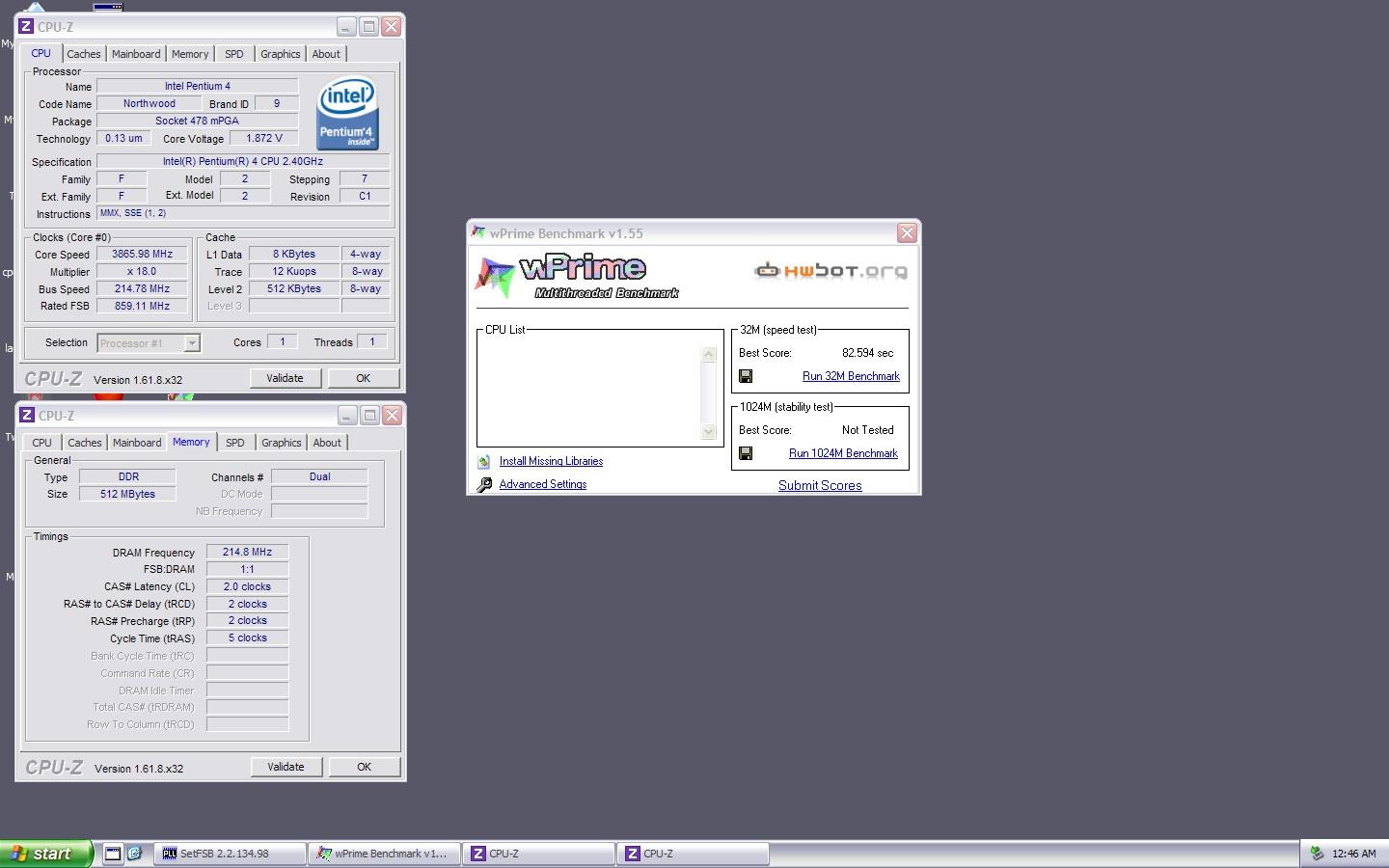Switch to CPU tab in Memory CPU-Z window
Image resolution: width=1389 pixels, height=868 pixels.
[x=42, y=443]
